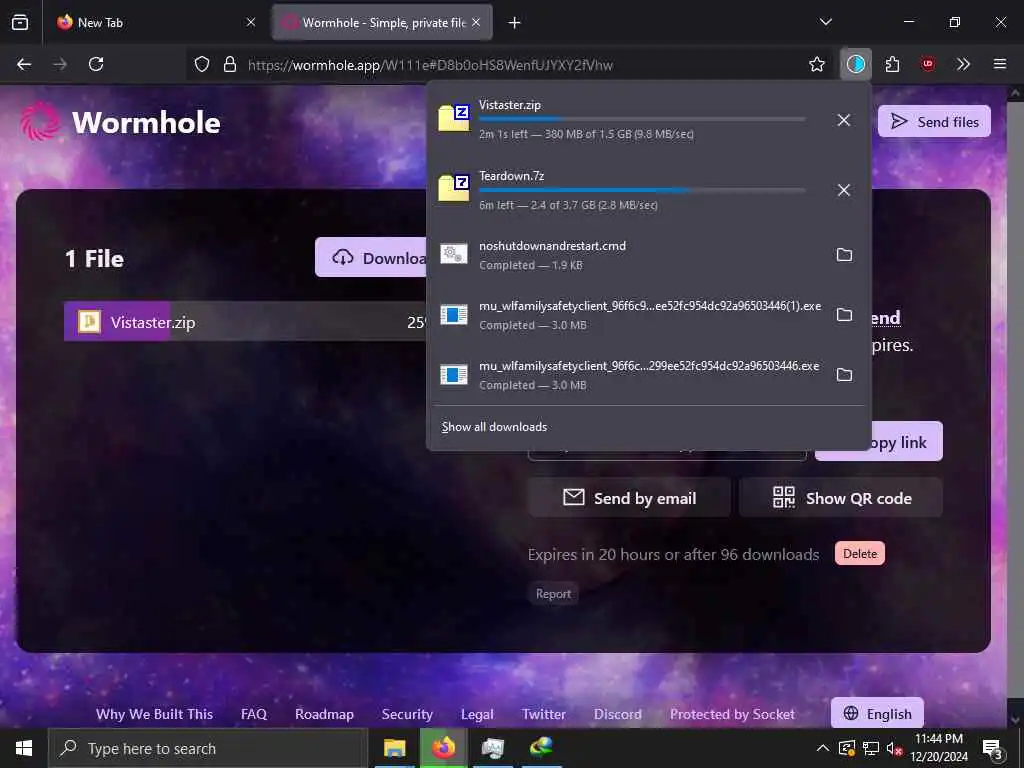Image resolution: width=1024 pixels, height=768 pixels.
Task: Click the Wormhole logo
Action: pyautogui.click(x=121, y=122)
